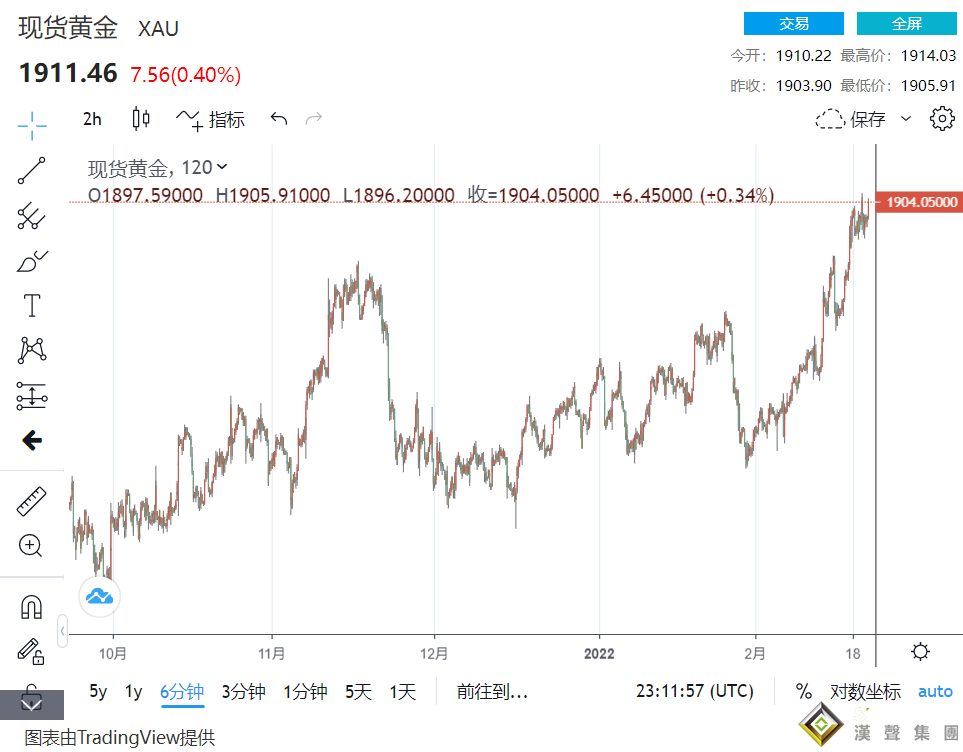The image size is (963, 752).
Task: Expand the save (保存) options chevron
Action: pos(905,118)
